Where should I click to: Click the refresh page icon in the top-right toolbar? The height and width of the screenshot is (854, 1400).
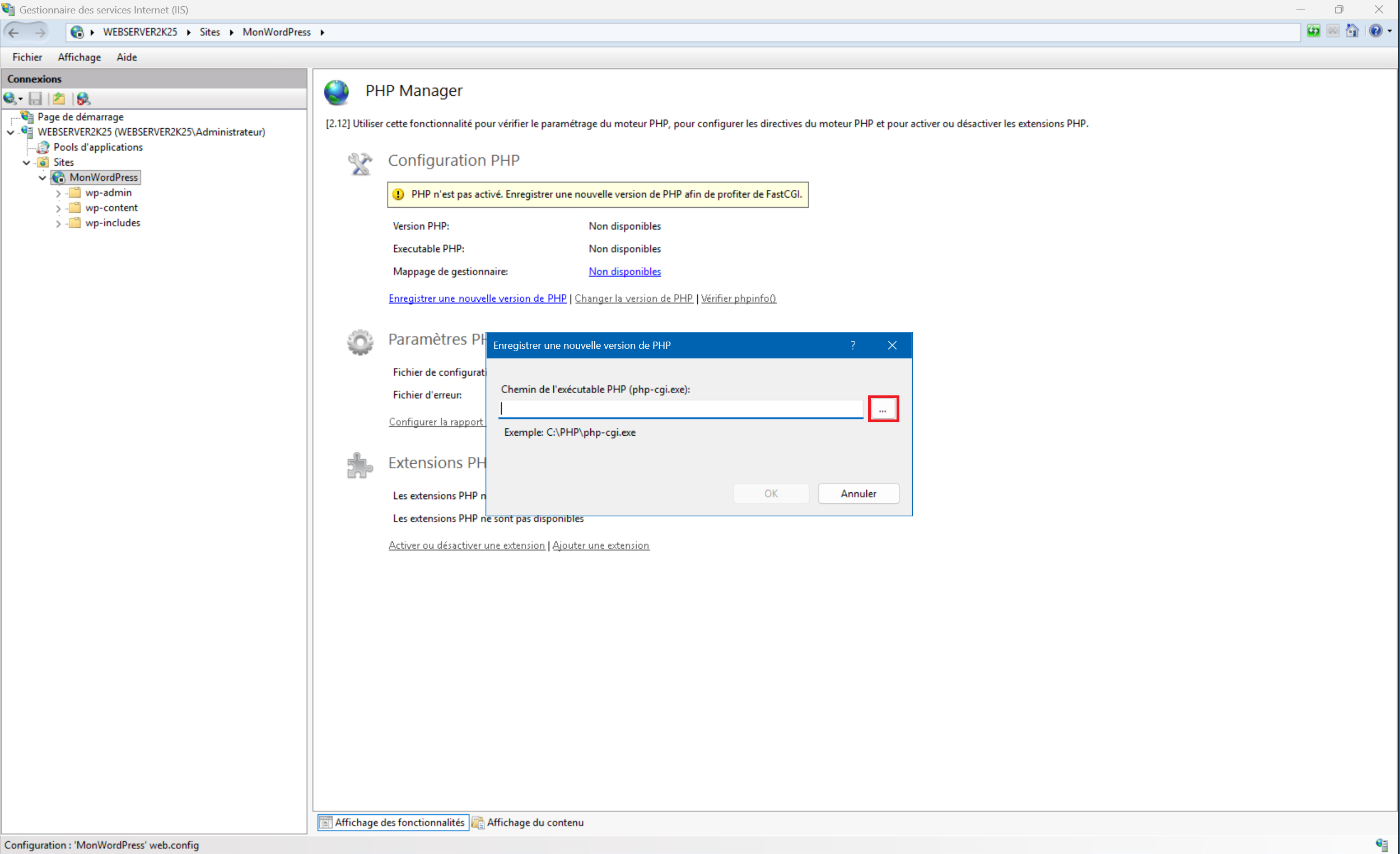pos(1313,31)
